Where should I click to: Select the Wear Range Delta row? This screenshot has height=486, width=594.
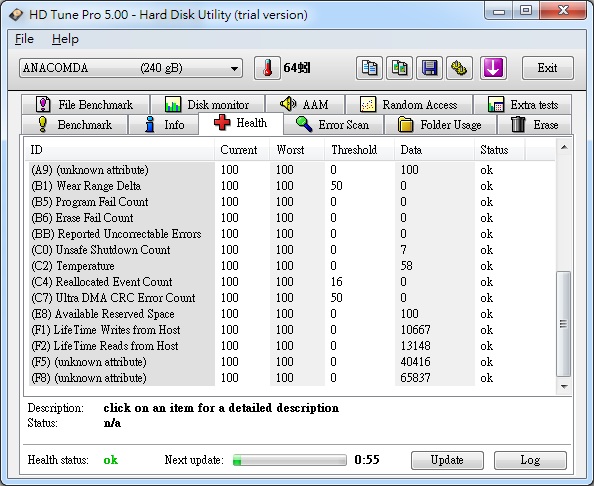(x=292, y=186)
